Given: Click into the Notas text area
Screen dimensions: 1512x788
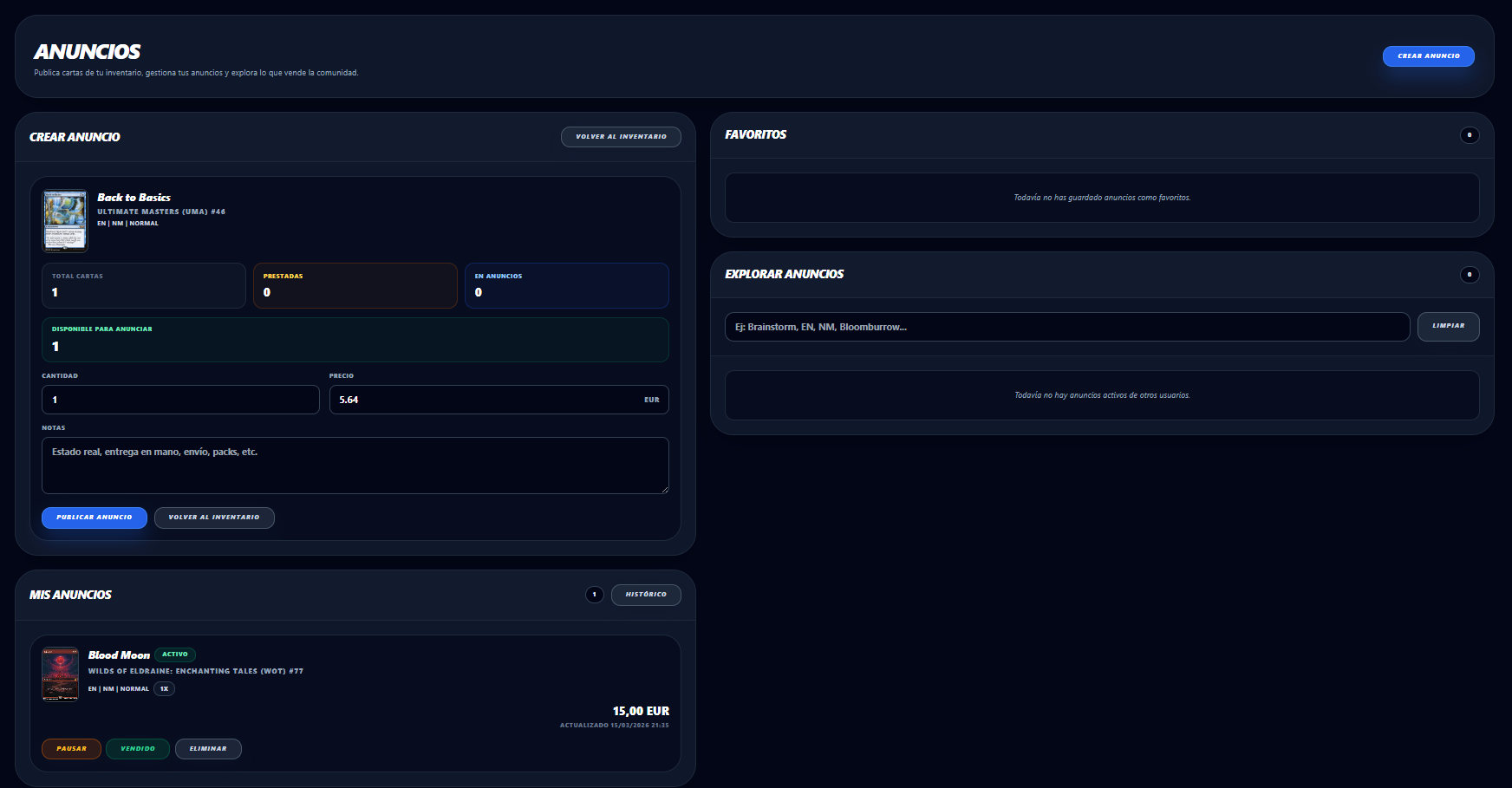Looking at the screenshot, I should pos(355,466).
